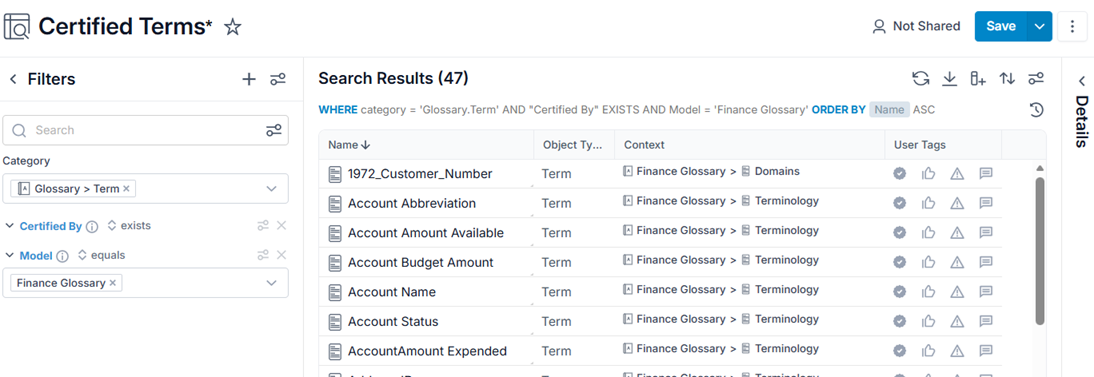Image resolution: width=1094 pixels, height=377 pixels.
Task: Open comment icon on Account Abbreviation
Action: [x=986, y=203]
